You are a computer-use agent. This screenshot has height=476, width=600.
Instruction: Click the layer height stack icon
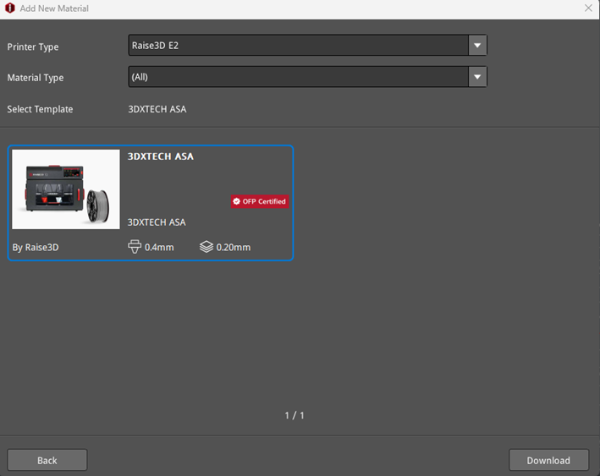coord(206,247)
